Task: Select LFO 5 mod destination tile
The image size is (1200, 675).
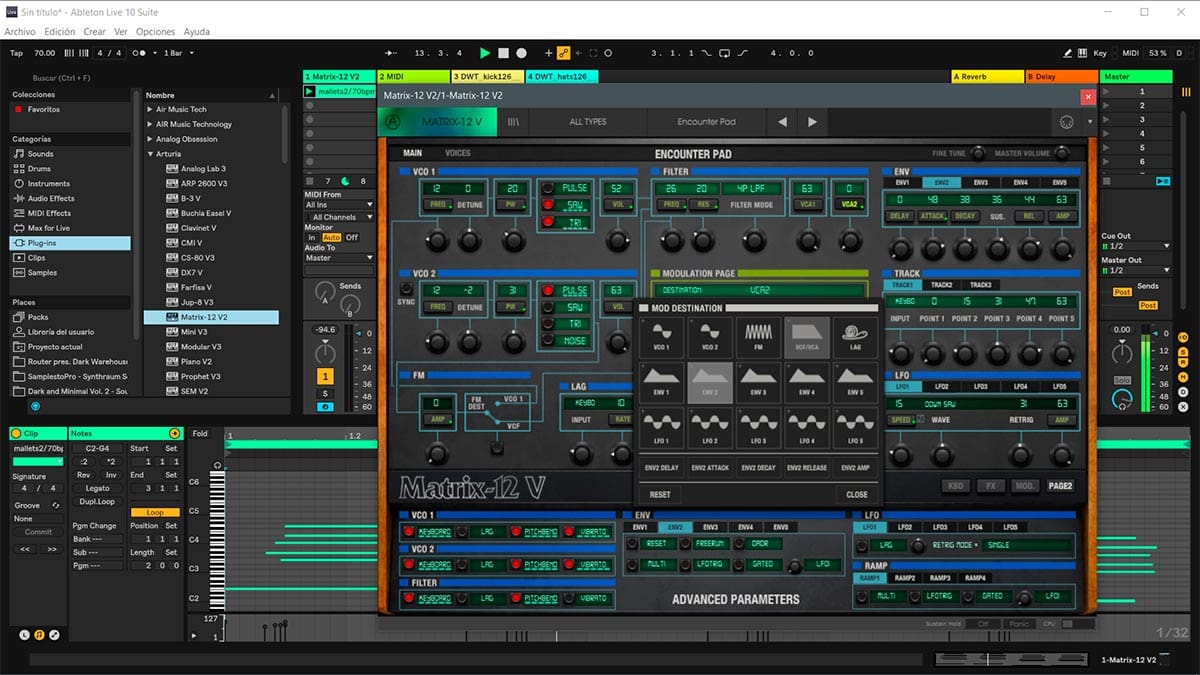Action: (855, 427)
